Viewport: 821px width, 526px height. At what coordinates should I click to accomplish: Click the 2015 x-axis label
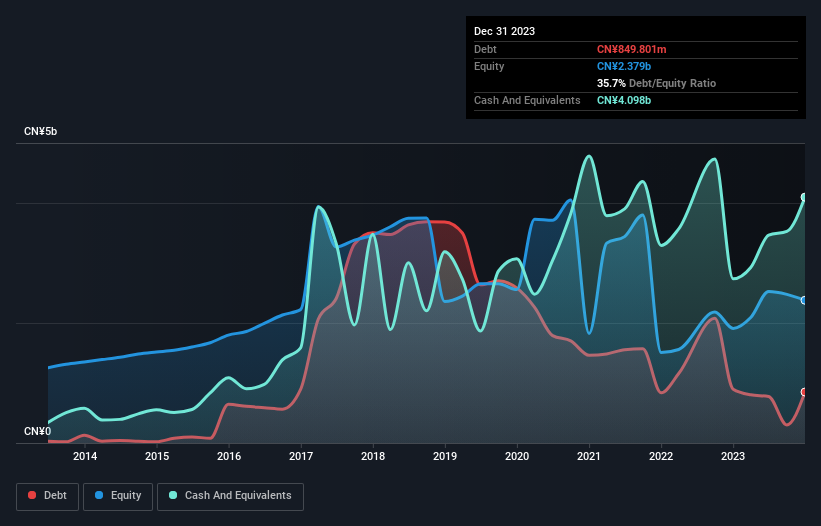(157, 456)
